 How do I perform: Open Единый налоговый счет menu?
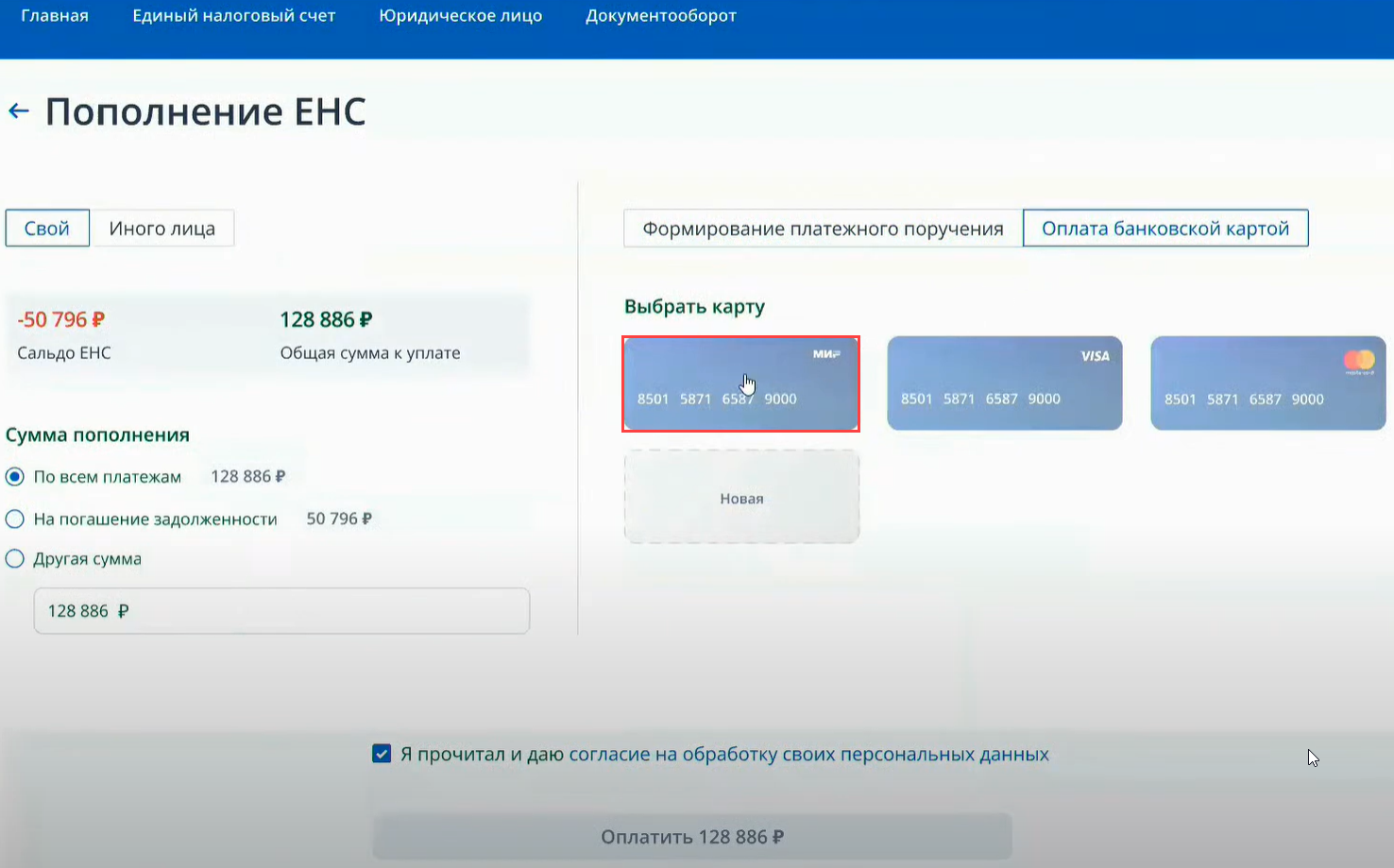tap(233, 16)
